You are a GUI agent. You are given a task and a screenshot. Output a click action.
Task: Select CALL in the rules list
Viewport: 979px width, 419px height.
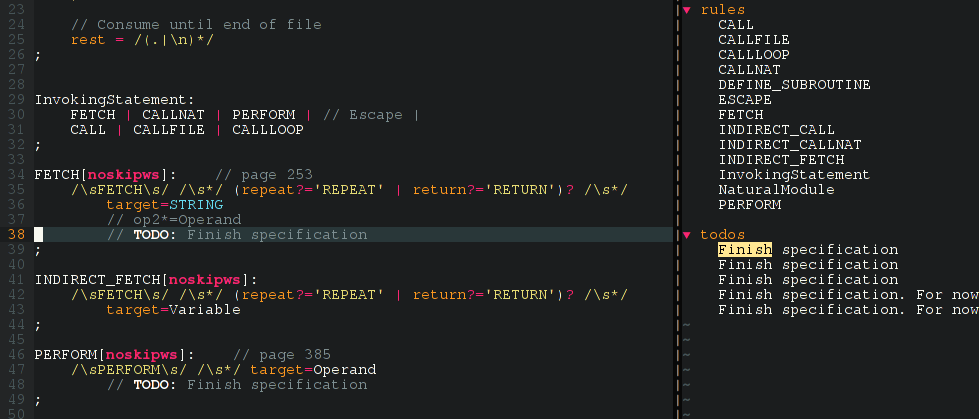(x=736, y=25)
